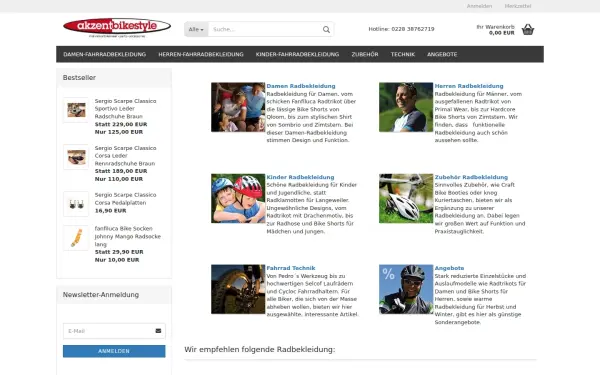Click the Hotline phone number text

(x=401, y=29)
